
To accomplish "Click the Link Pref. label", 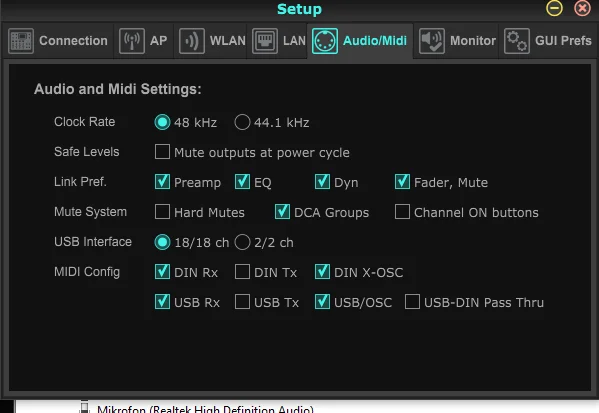I will point(80,182).
